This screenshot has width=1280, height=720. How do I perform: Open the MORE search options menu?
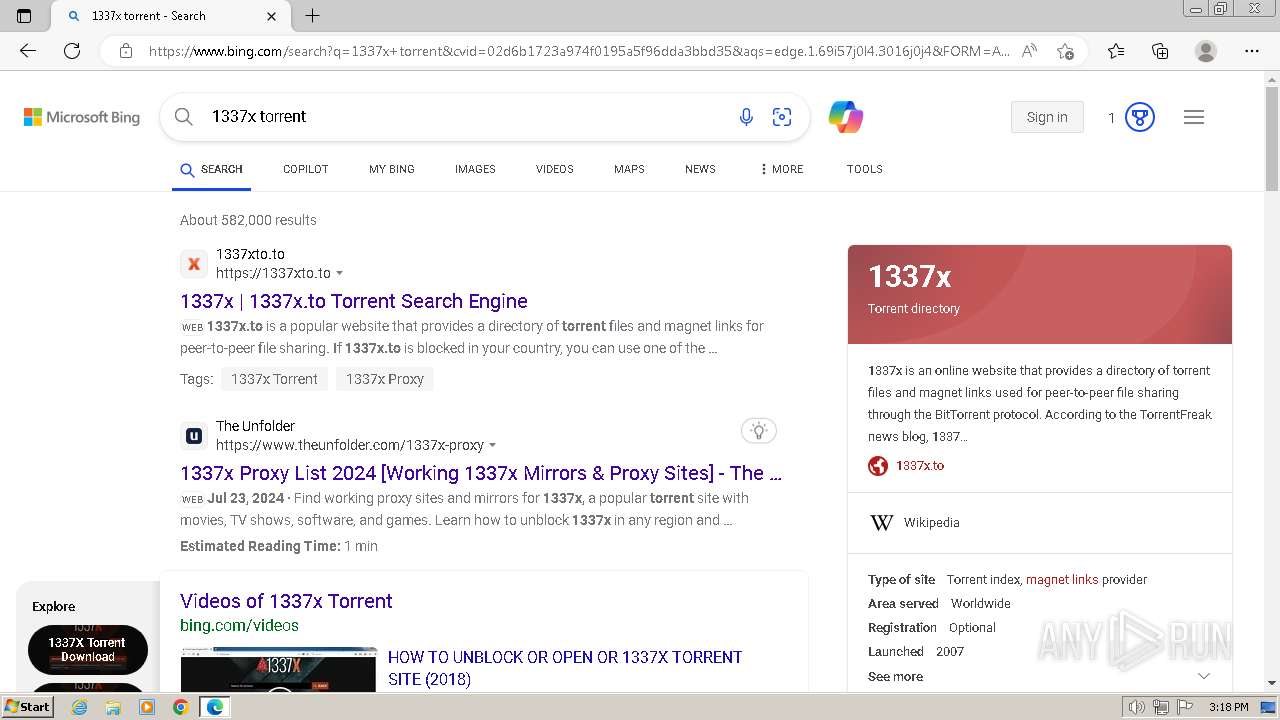[x=781, y=169]
